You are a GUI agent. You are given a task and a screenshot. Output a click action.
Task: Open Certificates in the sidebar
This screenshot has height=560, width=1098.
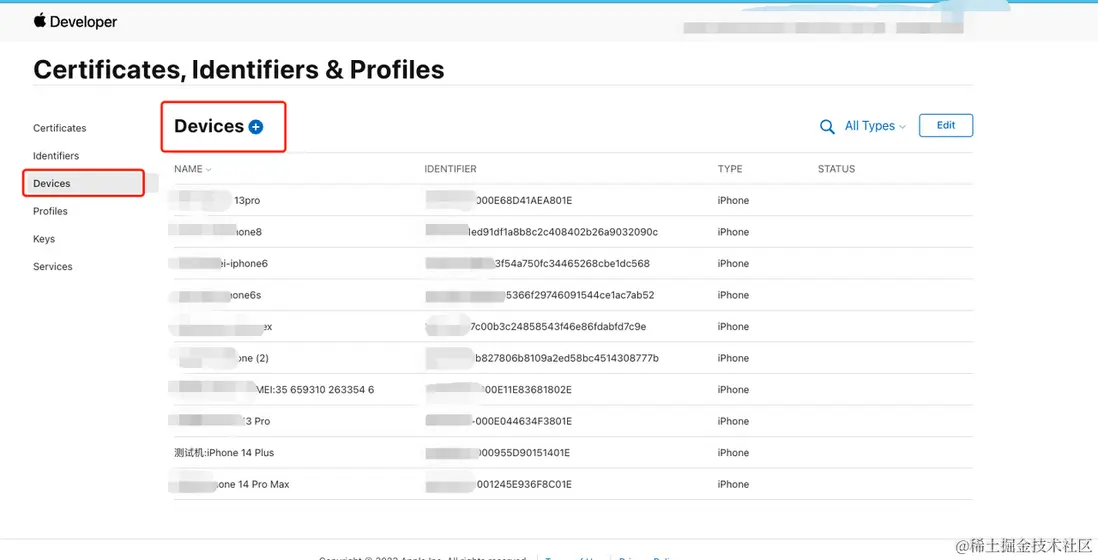pos(60,128)
